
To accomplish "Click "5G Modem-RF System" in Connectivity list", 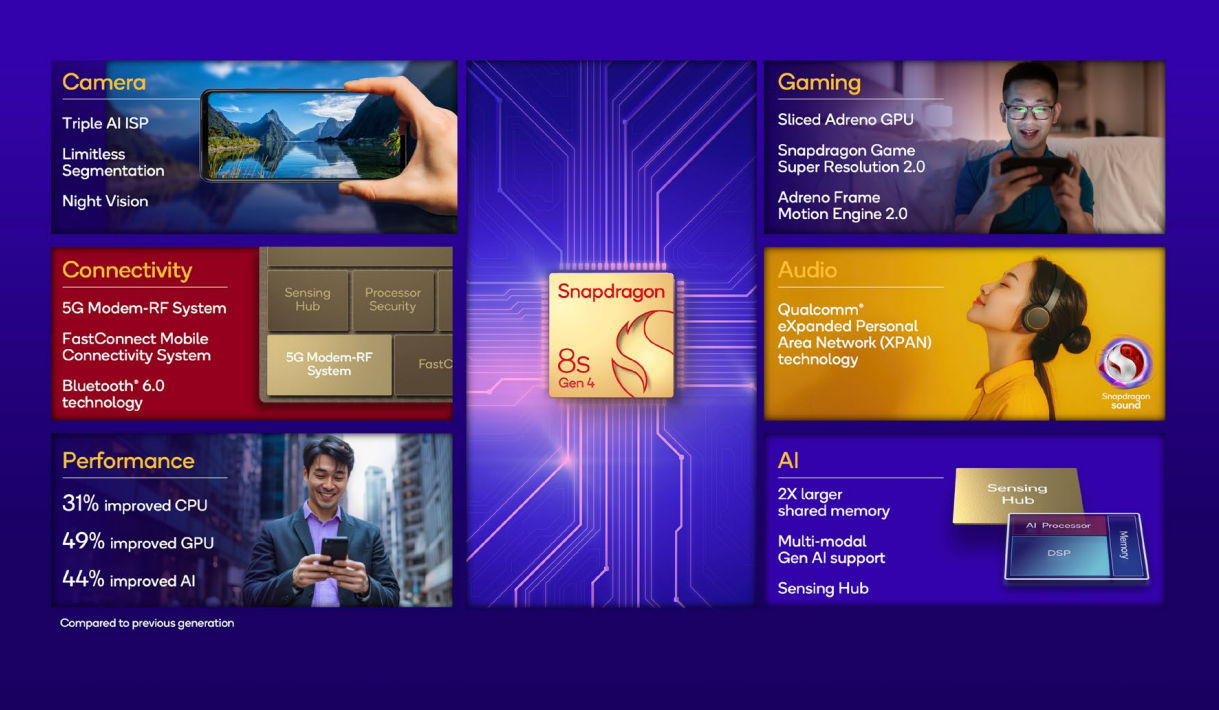I will pos(144,308).
